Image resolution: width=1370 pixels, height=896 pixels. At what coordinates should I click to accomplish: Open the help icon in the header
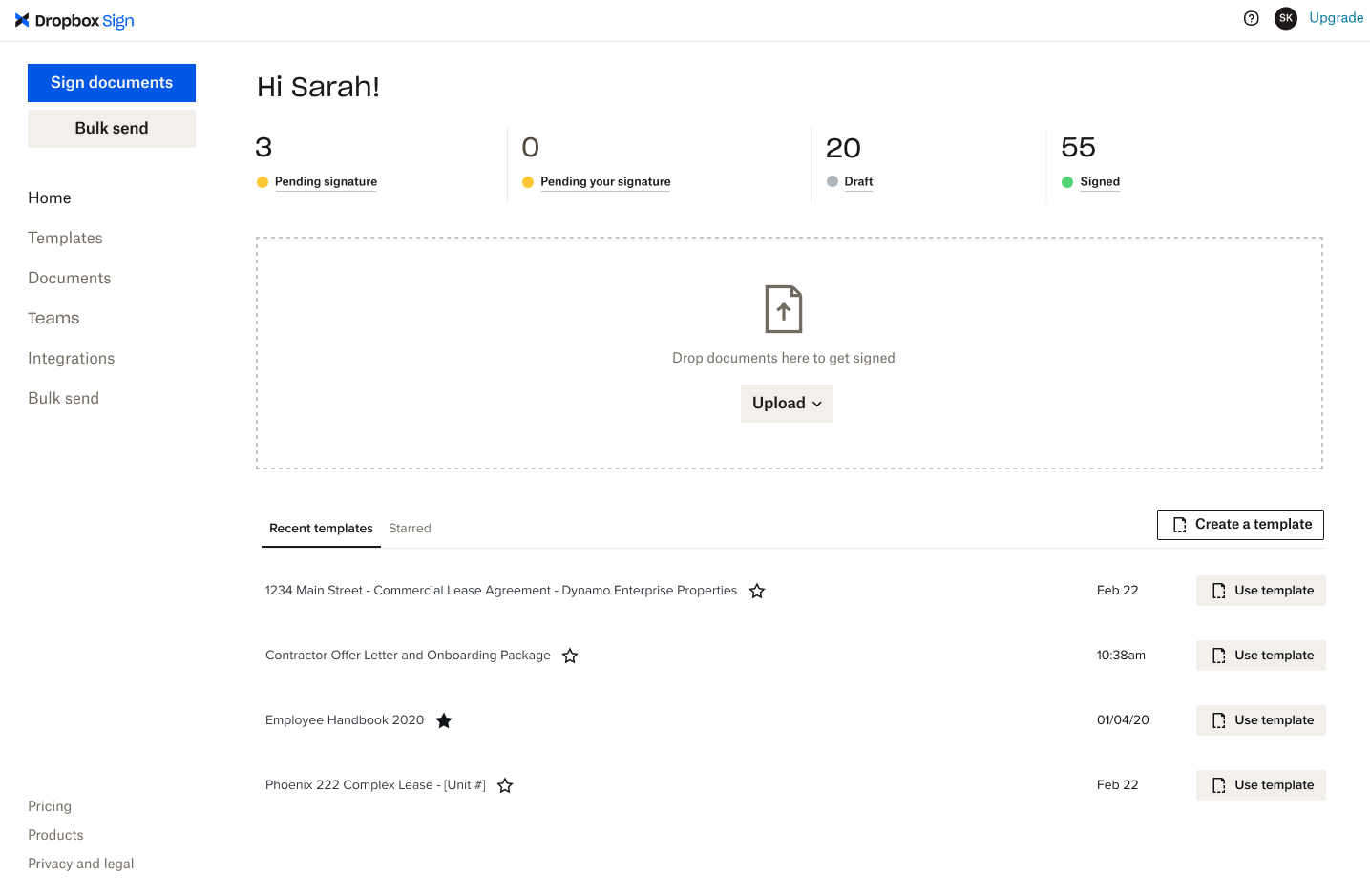(x=1251, y=18)
